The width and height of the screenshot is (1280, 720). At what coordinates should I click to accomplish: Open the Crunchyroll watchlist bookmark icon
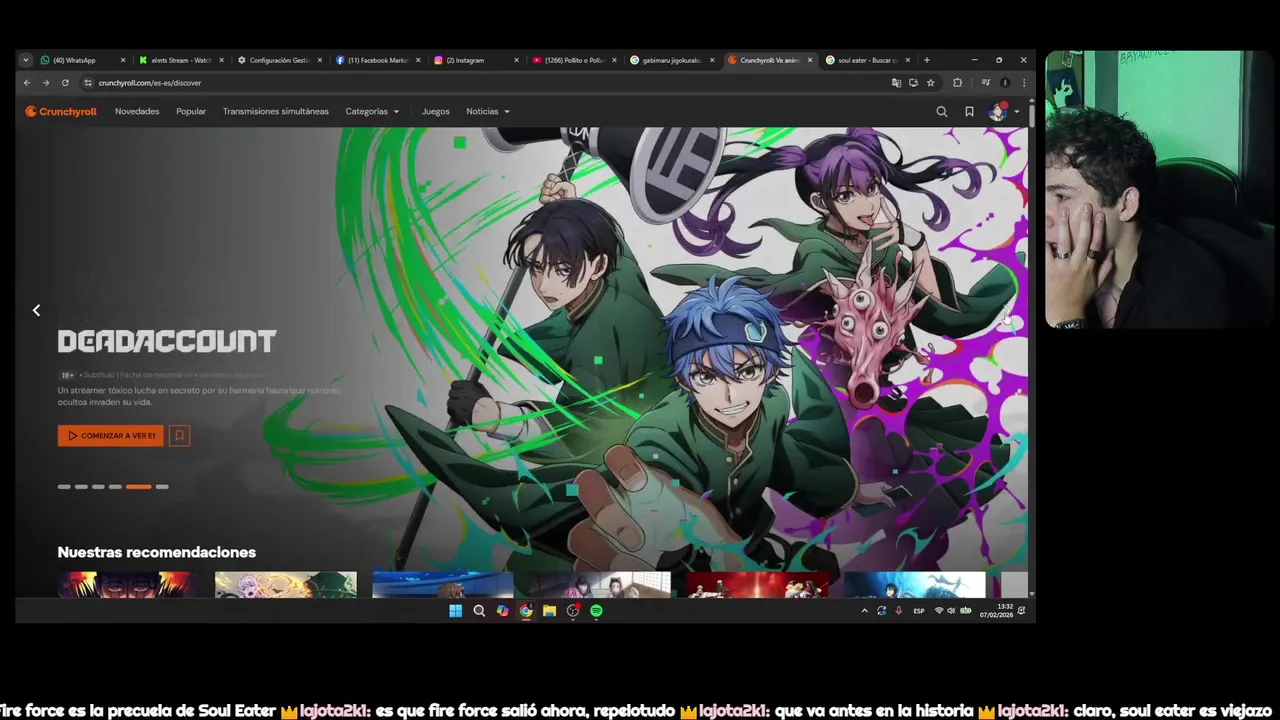click(x=969, y=111)
